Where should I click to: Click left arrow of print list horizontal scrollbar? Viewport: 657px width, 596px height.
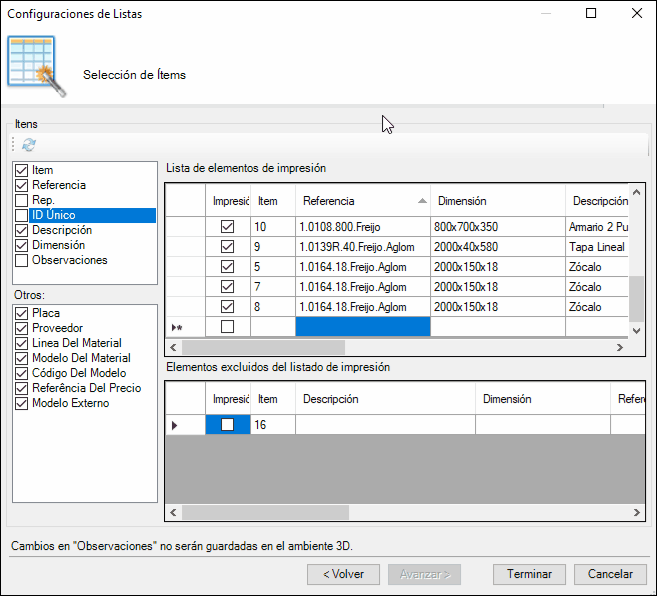[173, 347]
